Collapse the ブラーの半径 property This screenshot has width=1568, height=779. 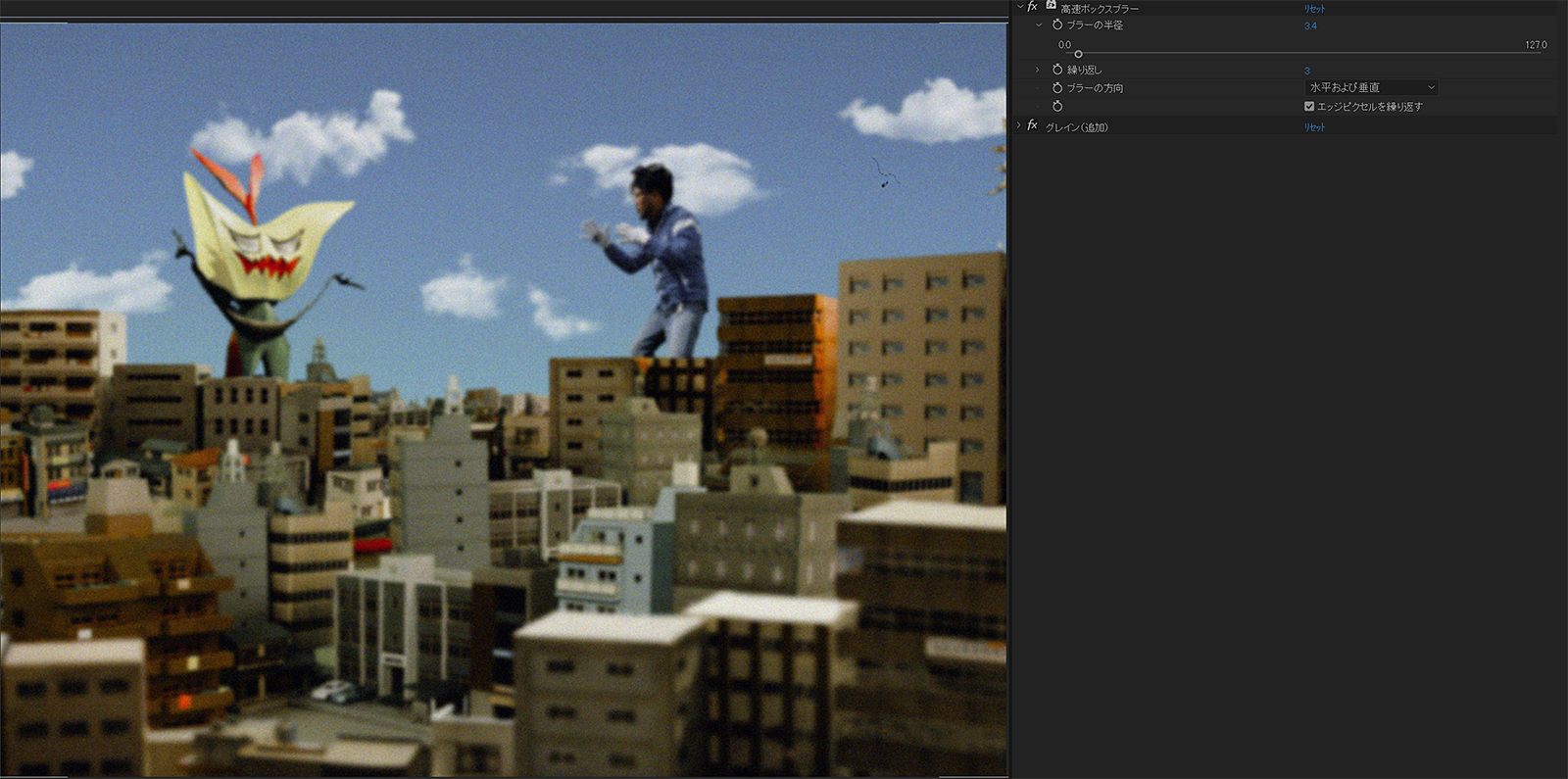pos(1038,24)
